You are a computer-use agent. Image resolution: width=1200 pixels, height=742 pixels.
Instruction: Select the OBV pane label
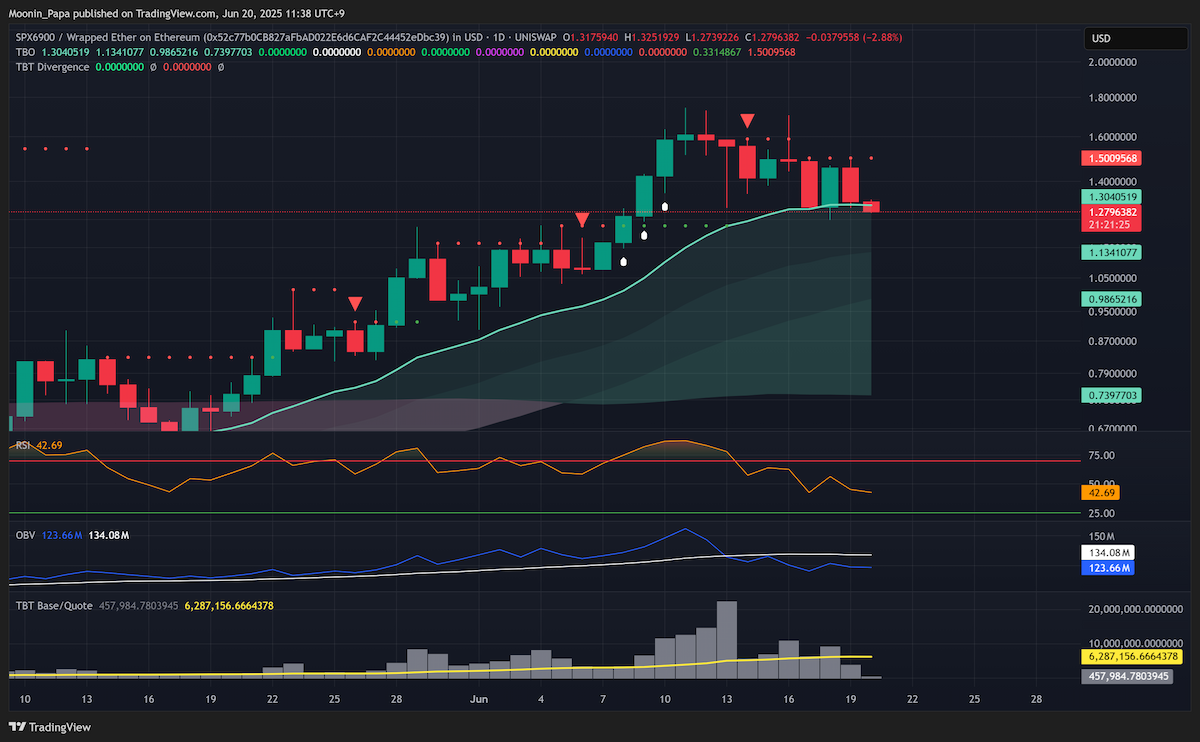(24, 536)
